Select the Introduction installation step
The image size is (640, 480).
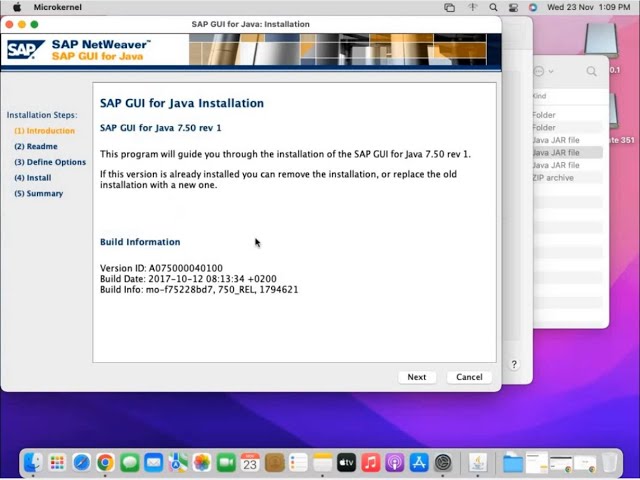44,131
